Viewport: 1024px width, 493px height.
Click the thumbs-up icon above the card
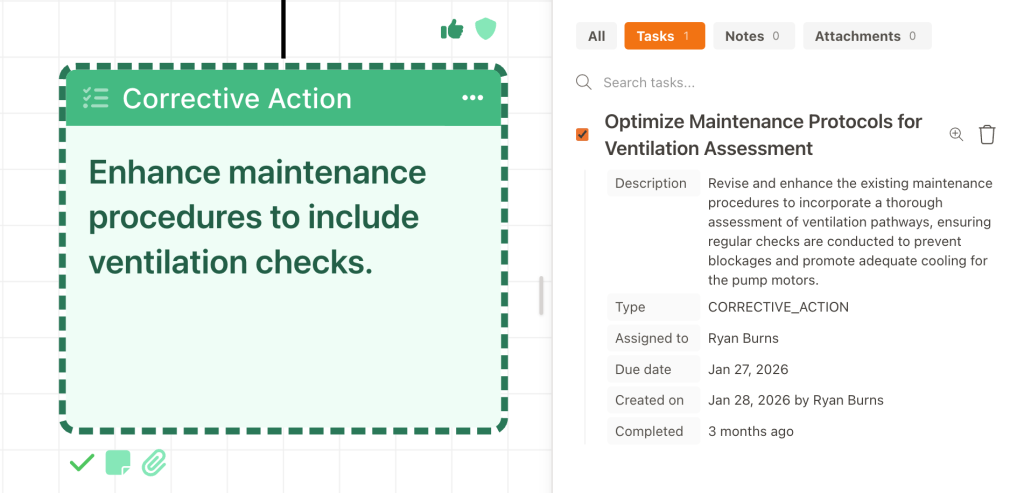[x=452, y=29]
